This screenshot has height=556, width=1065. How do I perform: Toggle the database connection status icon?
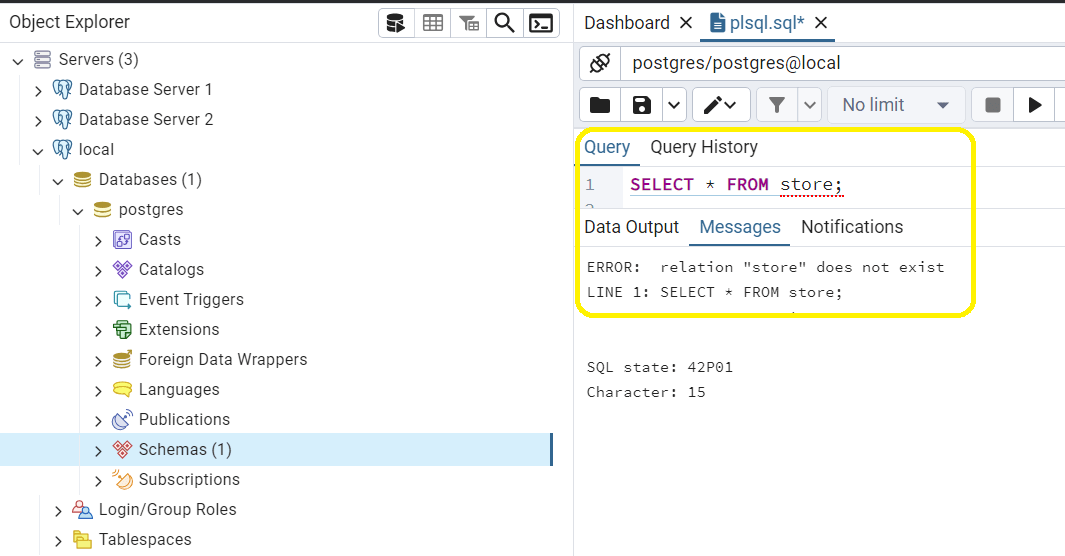pyautogui.click(x=600, y=63)
